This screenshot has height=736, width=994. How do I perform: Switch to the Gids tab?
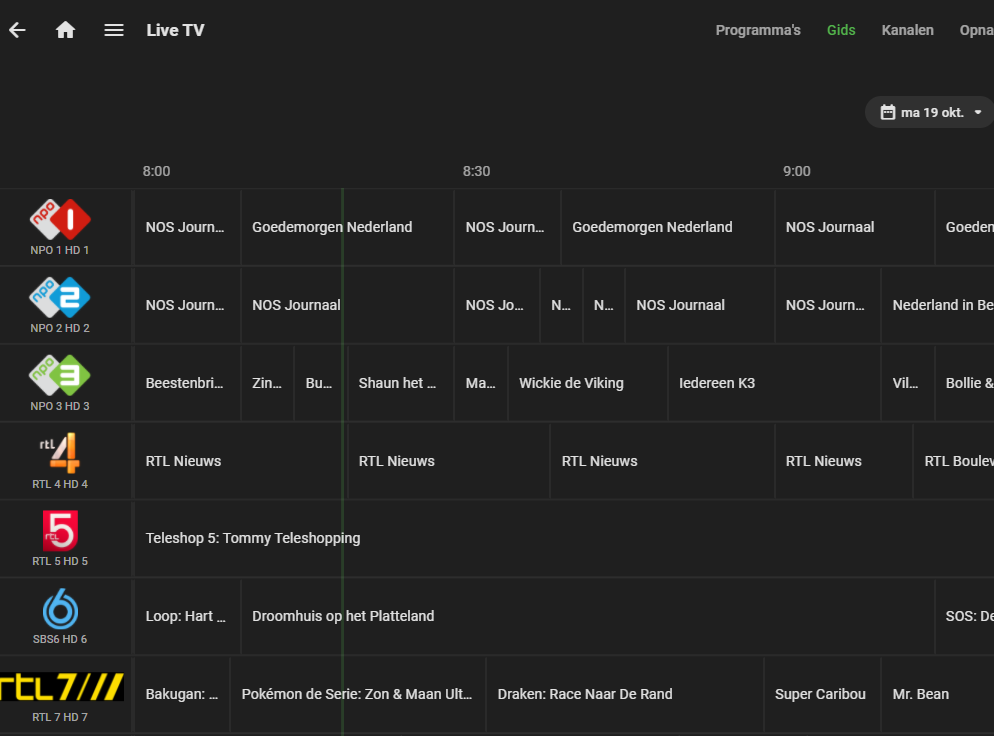tap(841, 30)
